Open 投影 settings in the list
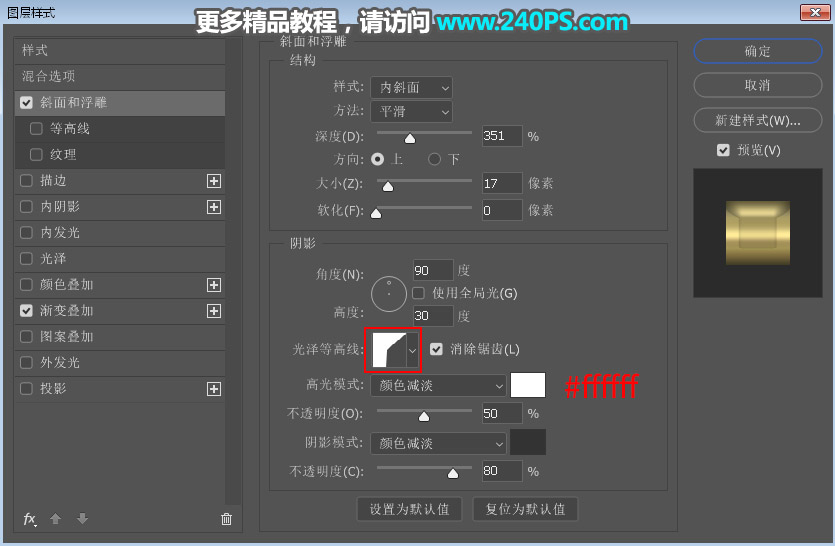Viewport: 835px width, 546px height. (120, 389)
